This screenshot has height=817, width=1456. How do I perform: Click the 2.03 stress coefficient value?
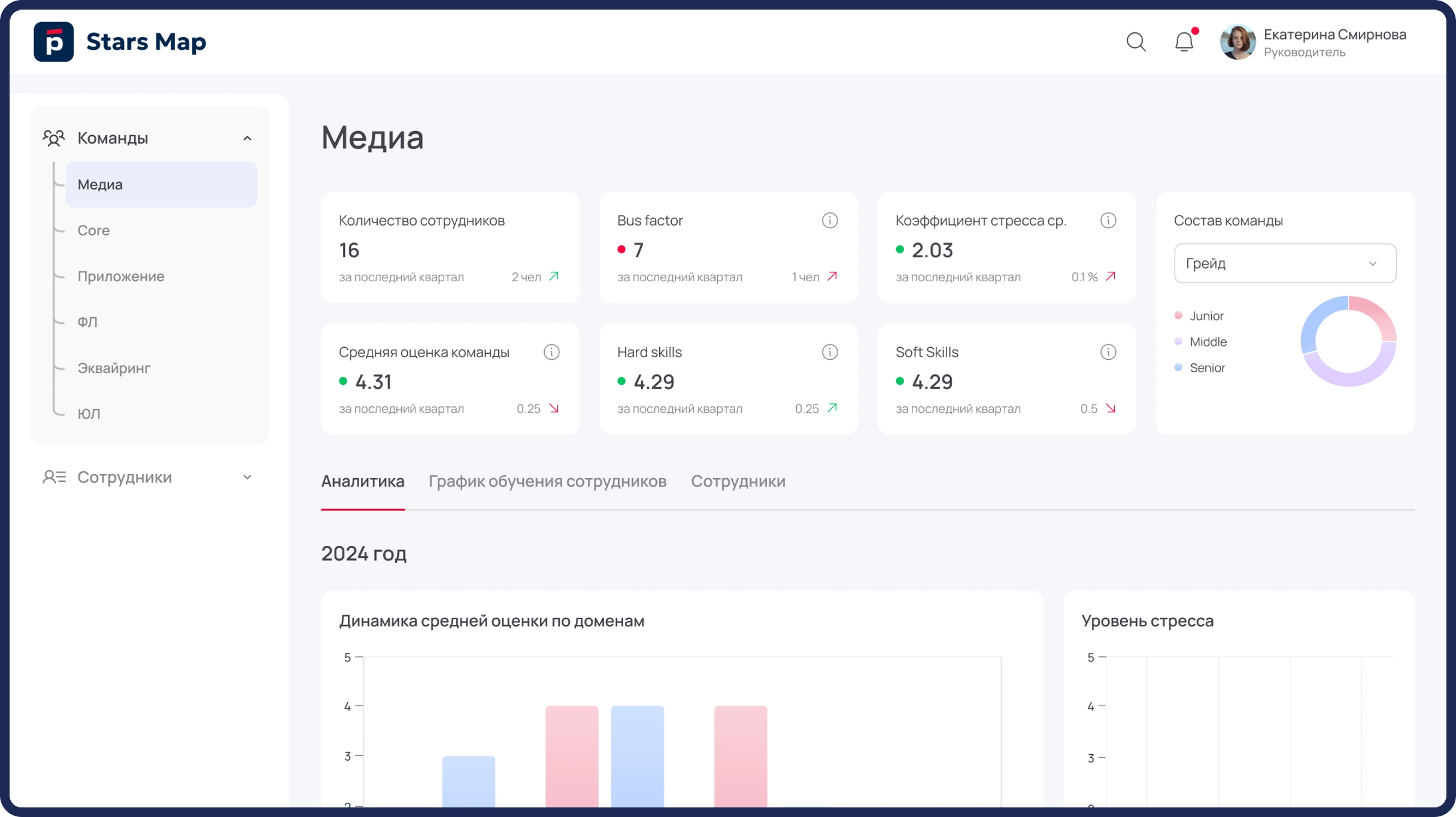(x=932, y=250)
